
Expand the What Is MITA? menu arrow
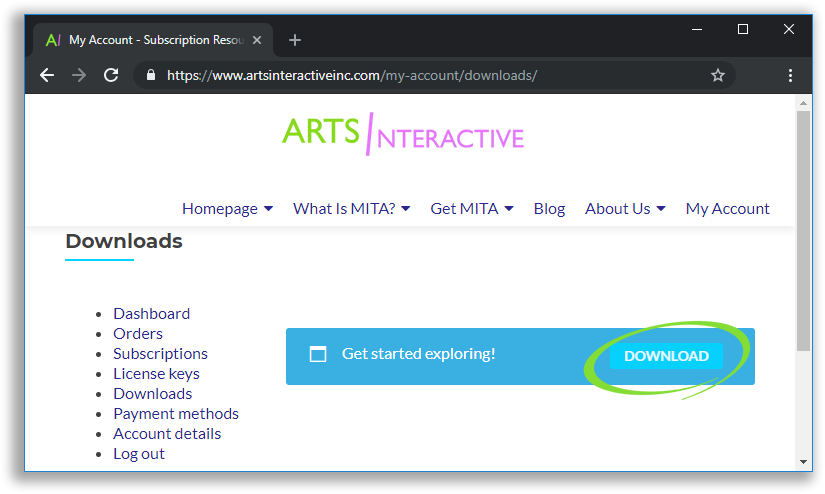pos(406,209)
